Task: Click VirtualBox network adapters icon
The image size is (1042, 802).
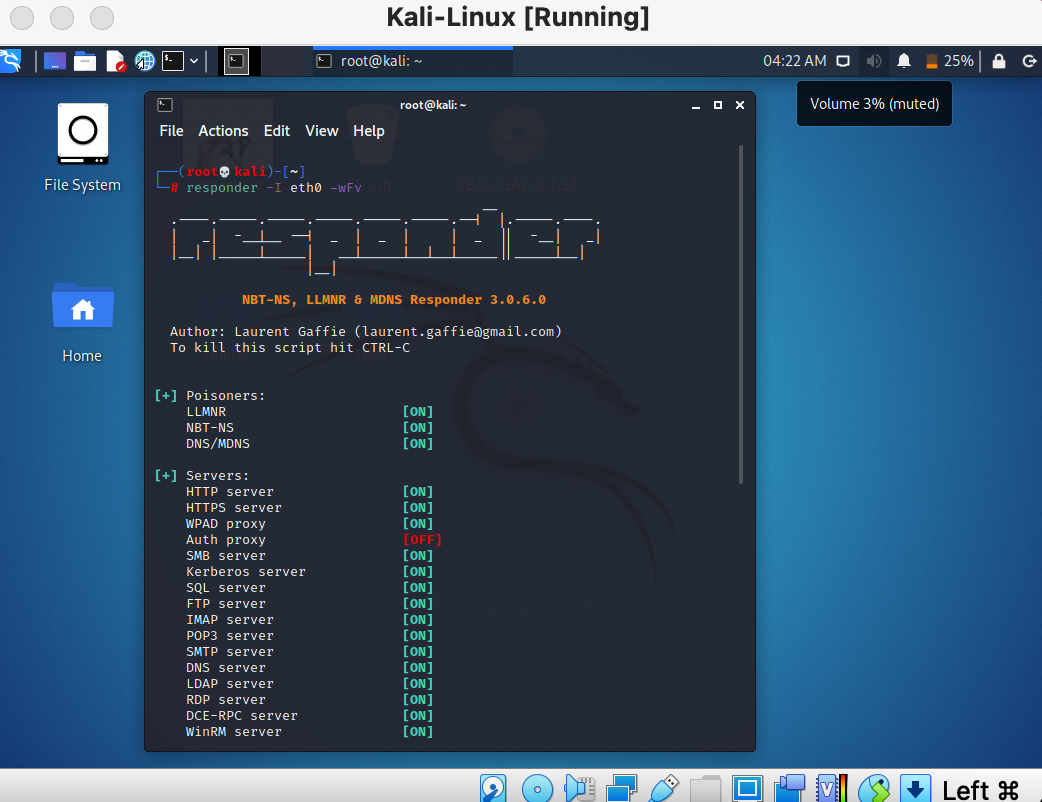Action: tap(621, 789)
